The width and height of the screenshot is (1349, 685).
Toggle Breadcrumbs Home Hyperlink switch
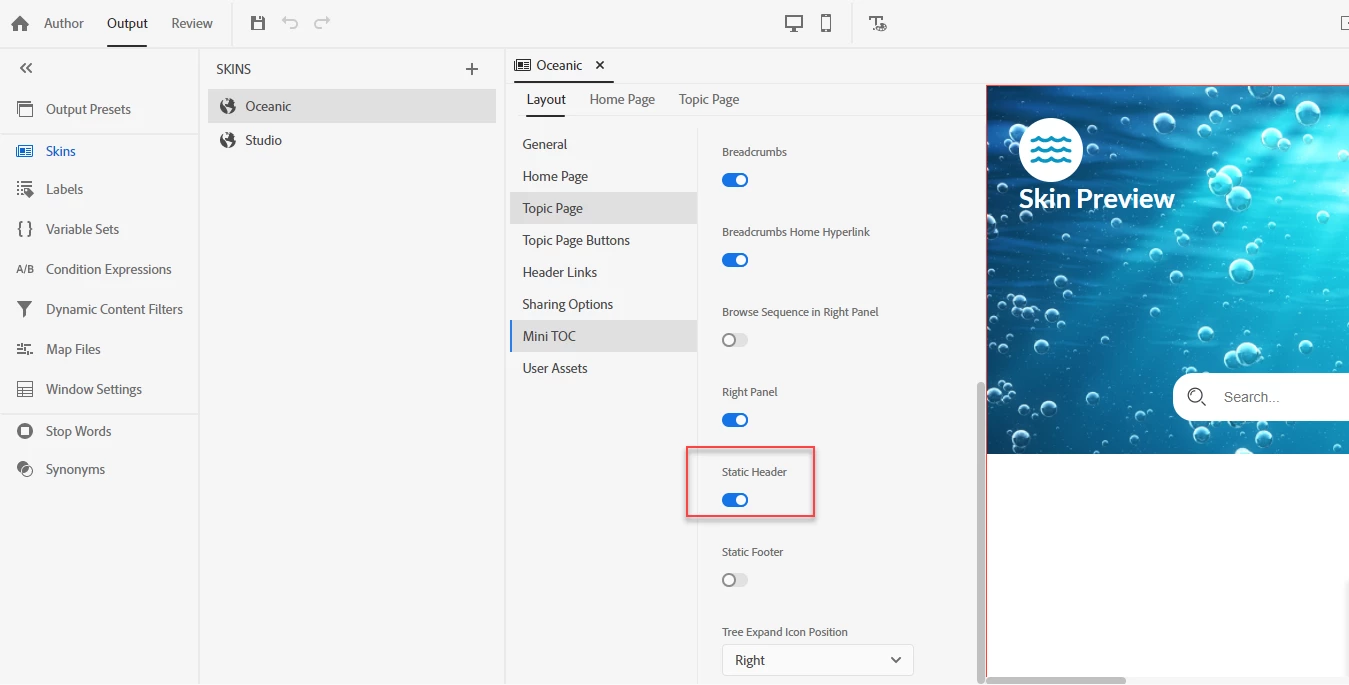click(x=735, y=260)
